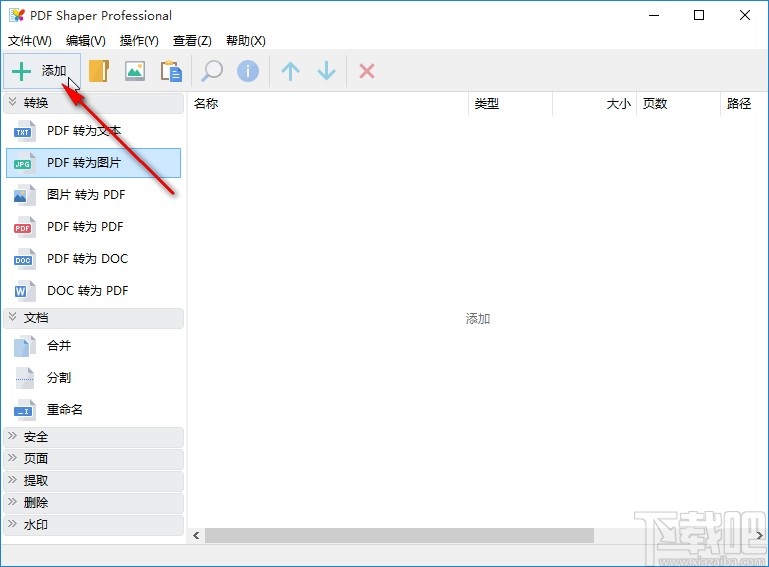Open the 文件(W) menu
This screenshot has width=769, height=567.
point(29,41)
